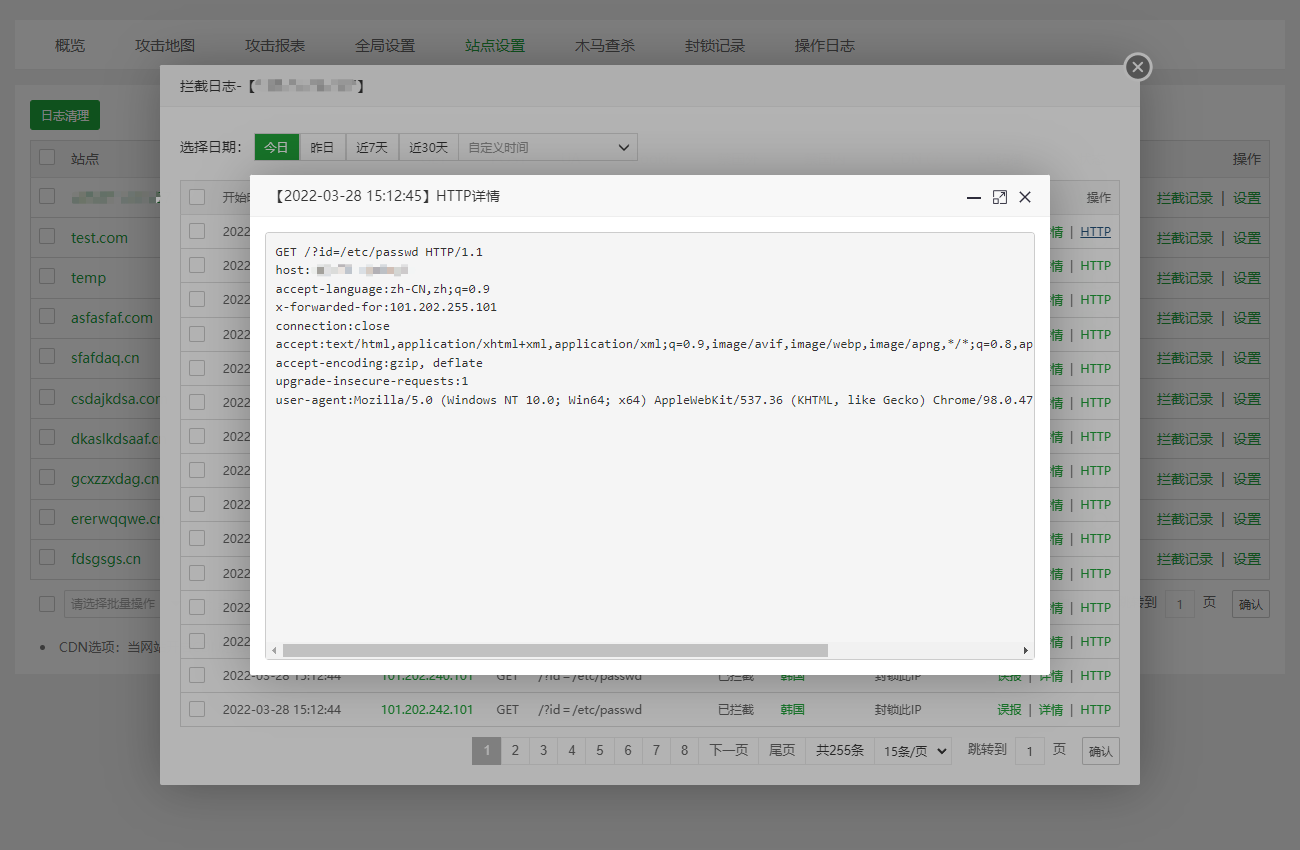Click the left arrow of the horizontal scrollbar
Screen dimensions: 1300x850
pos(275,650)
